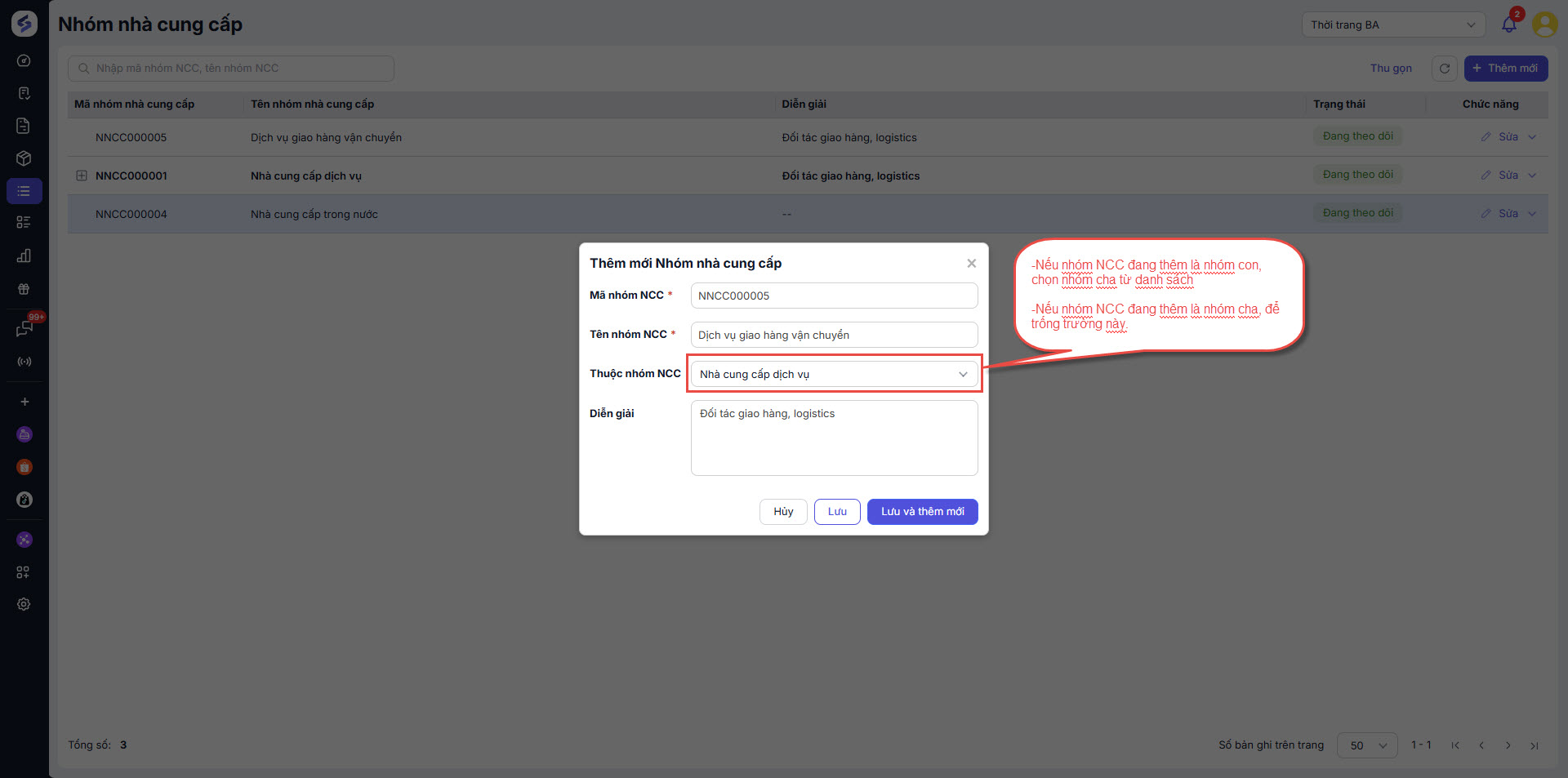This screenshot has height=778, width=1568.
Task: Open the product box icon in sidebar
Action: pos(24,158)
